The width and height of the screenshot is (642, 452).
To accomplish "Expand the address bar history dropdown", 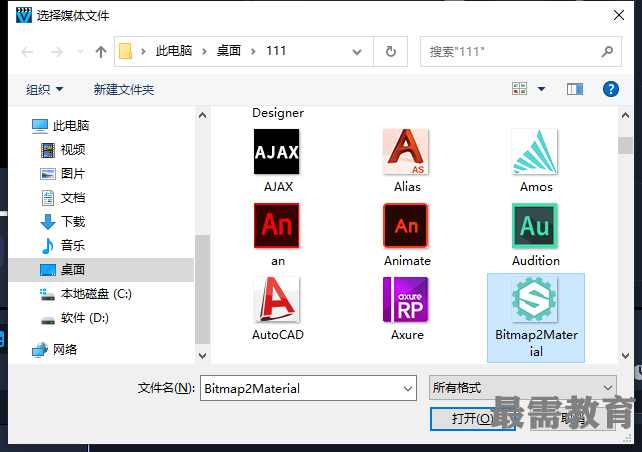I will tap(357, 52).
